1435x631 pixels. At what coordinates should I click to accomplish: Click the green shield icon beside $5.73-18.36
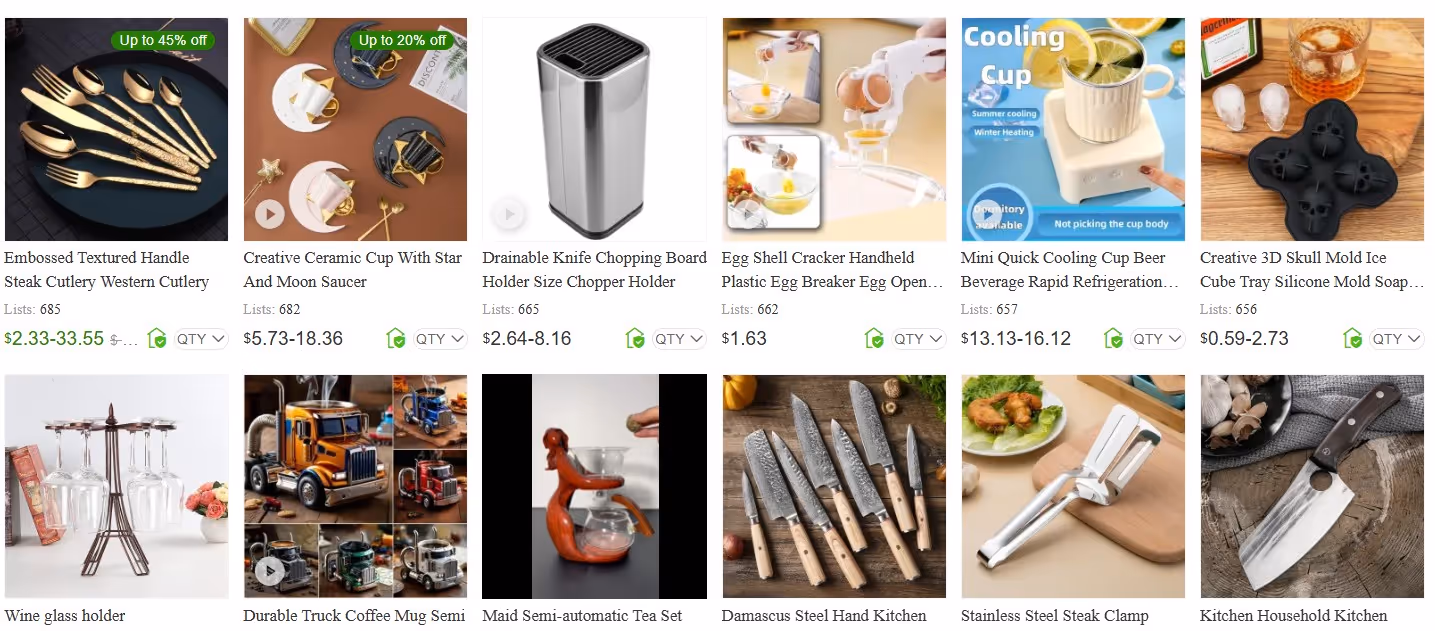pos(396,339)
